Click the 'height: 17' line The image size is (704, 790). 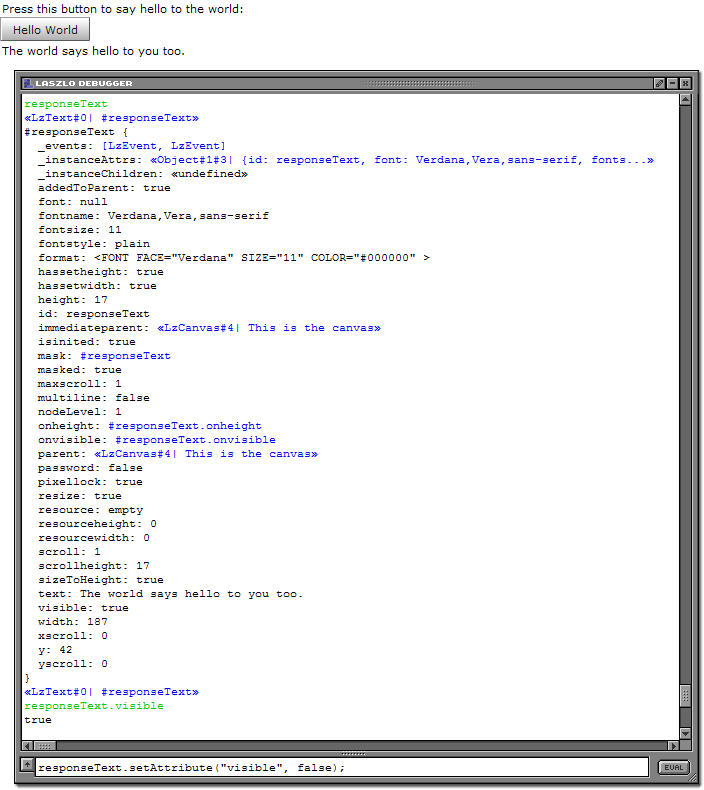(73, 300)
